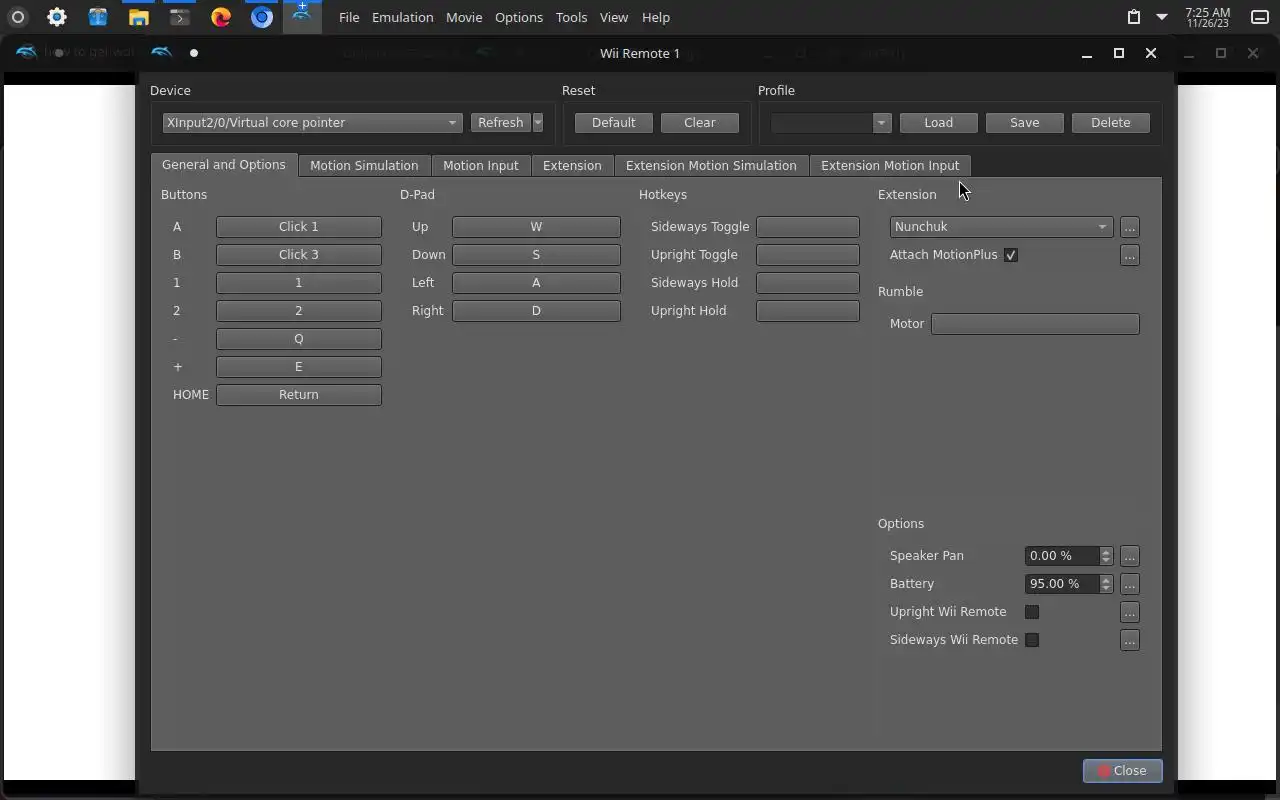Open Attach MotionPlus '...' settings button
The height and width of the screenshot is (800, 1280).
(x=1130, y=255)
